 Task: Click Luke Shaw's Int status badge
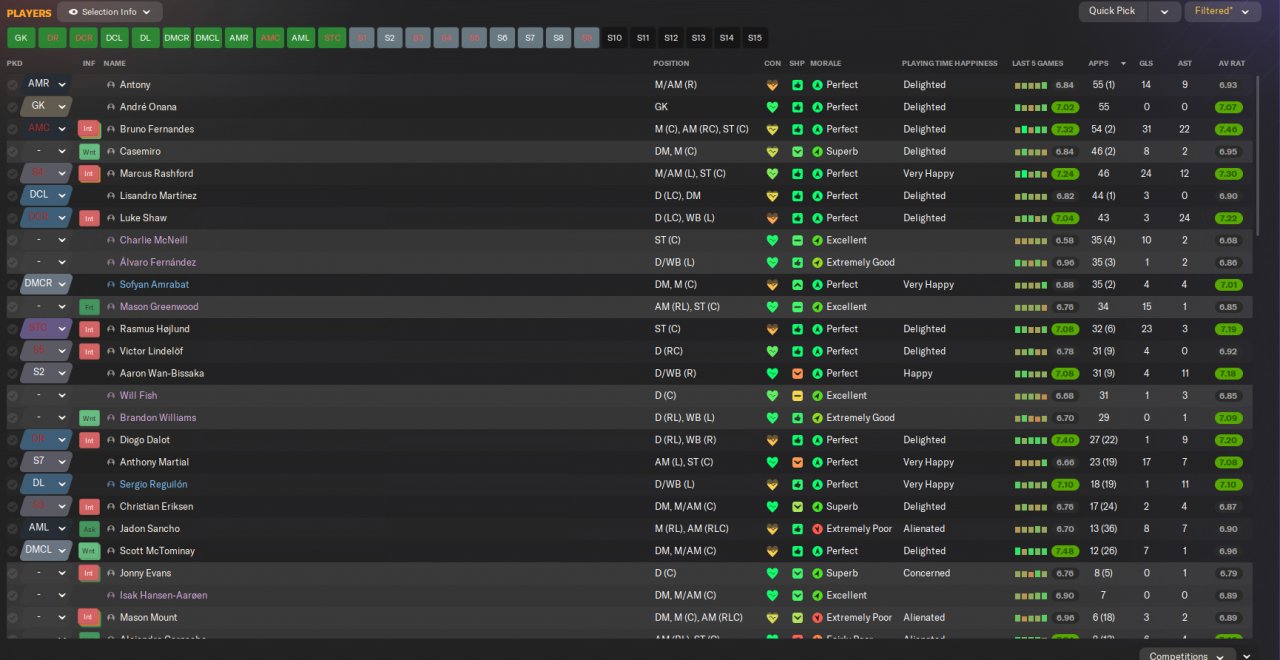click(89, 218)
